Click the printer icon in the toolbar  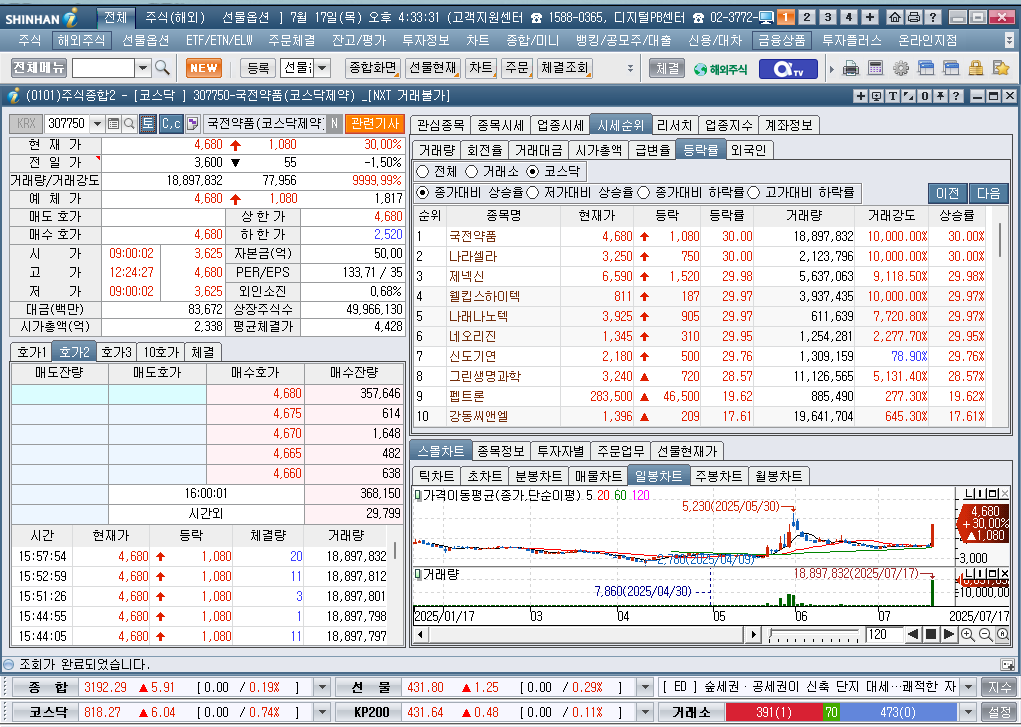pyautogui.click(x=850, y=68)
